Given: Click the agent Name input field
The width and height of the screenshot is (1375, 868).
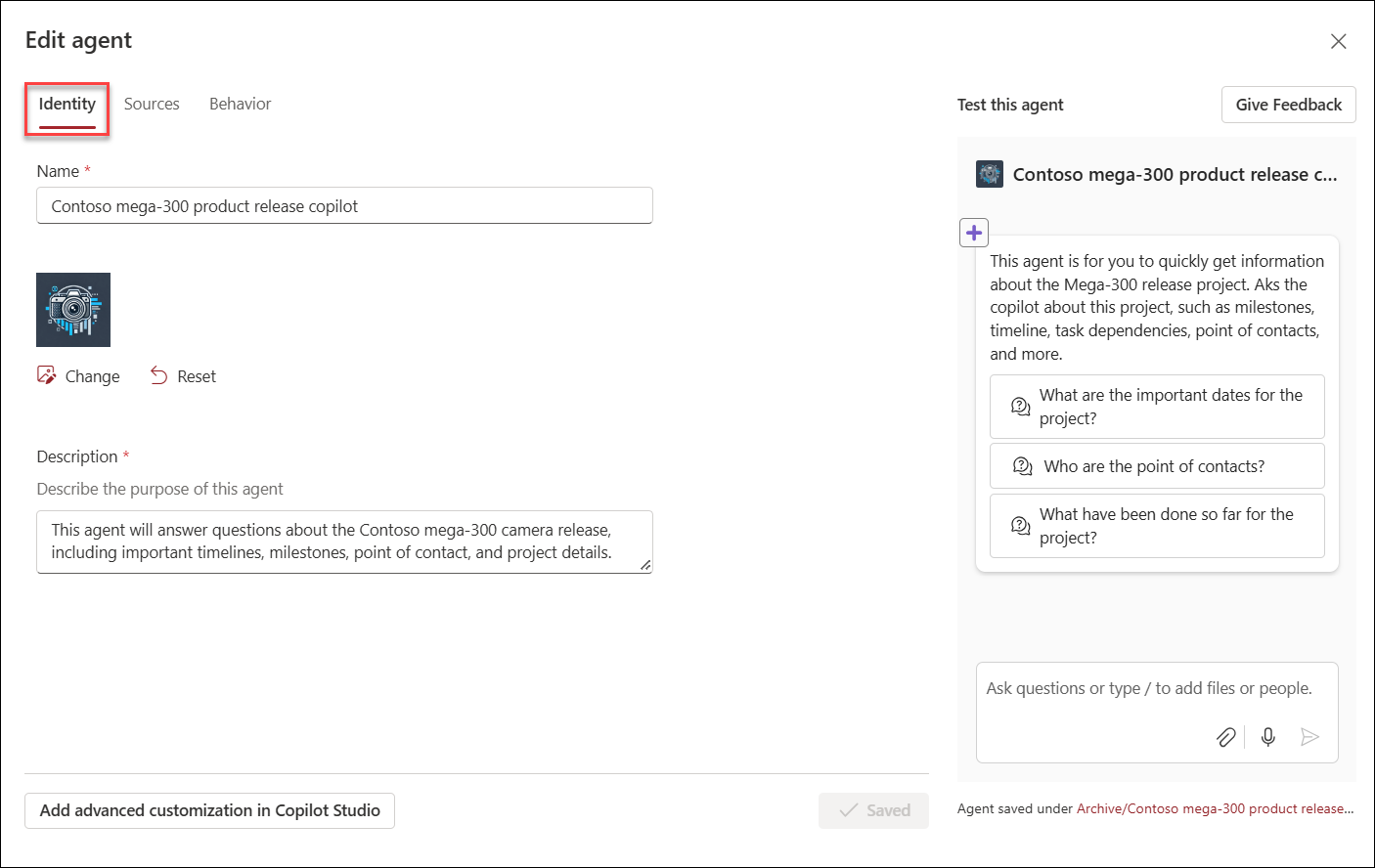Looking at the screenshot, I should point(344,205).
